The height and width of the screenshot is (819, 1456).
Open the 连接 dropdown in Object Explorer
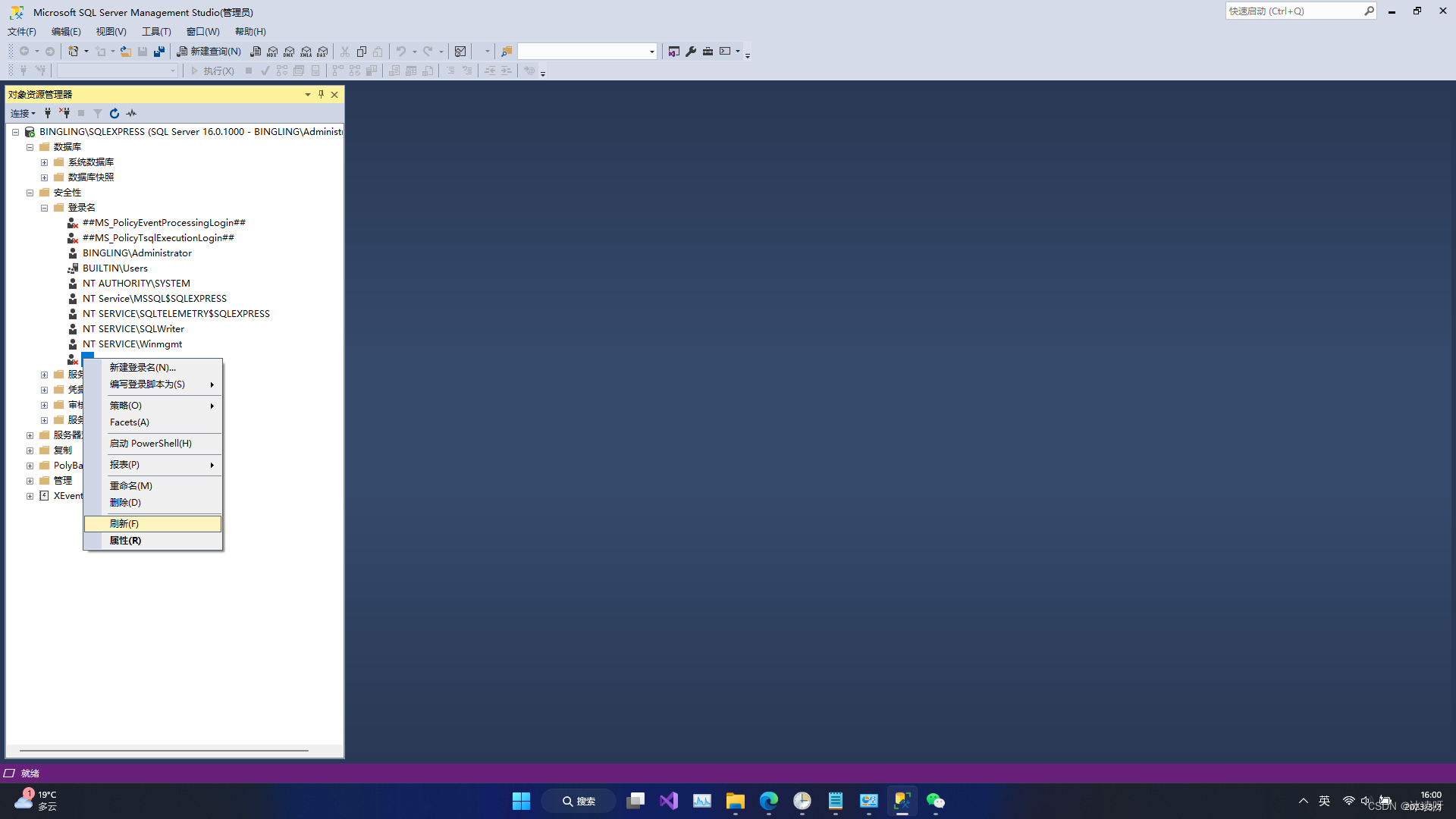(x=22, y=113)
